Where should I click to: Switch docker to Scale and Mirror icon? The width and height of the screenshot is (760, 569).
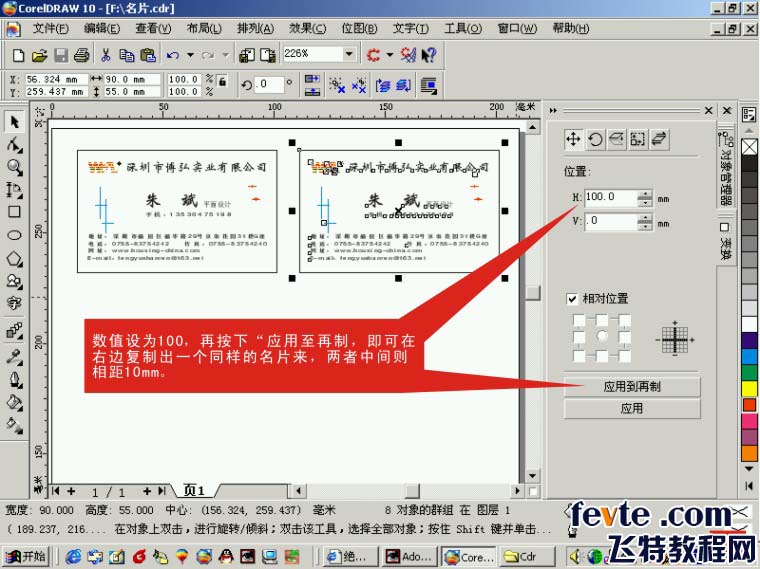617,140
